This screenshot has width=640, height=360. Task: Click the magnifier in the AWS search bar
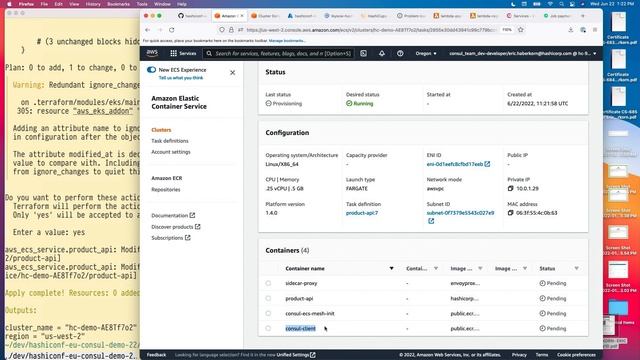click(x=209, y=53)
